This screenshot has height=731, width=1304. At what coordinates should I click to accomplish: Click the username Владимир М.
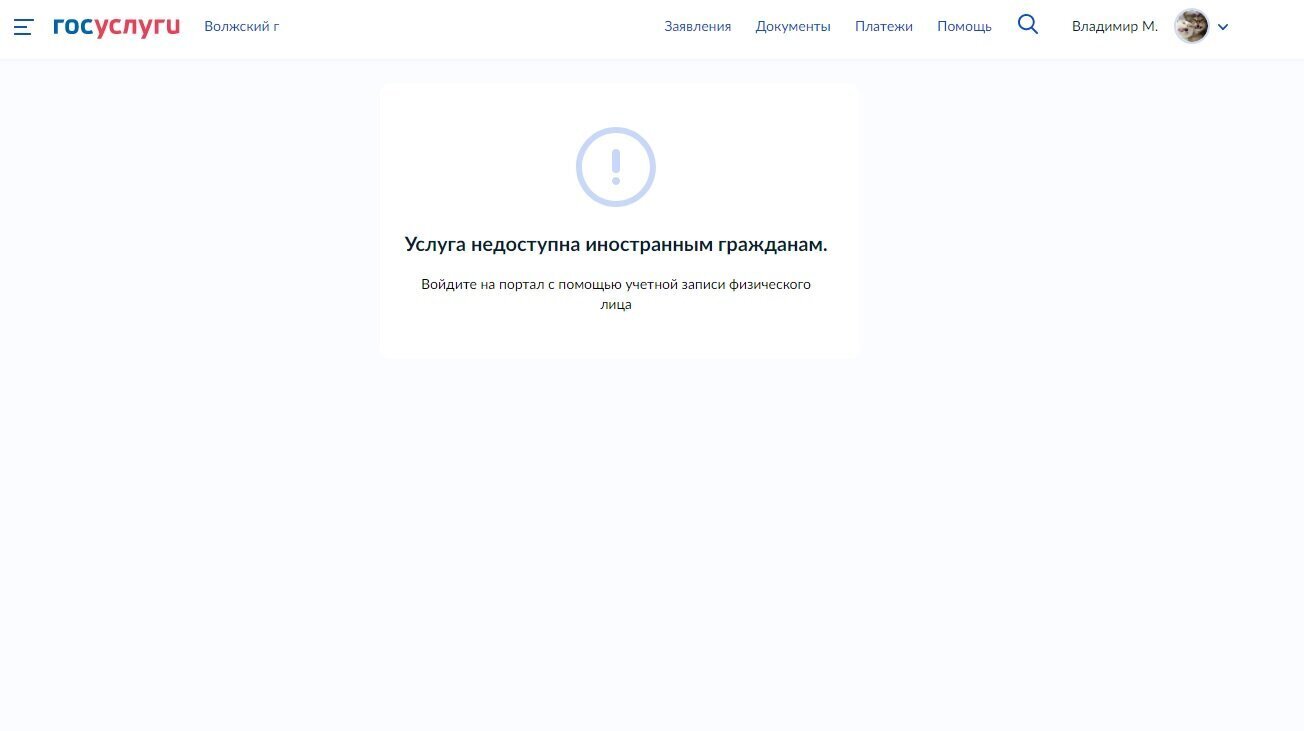click(x=1114, y=26)
